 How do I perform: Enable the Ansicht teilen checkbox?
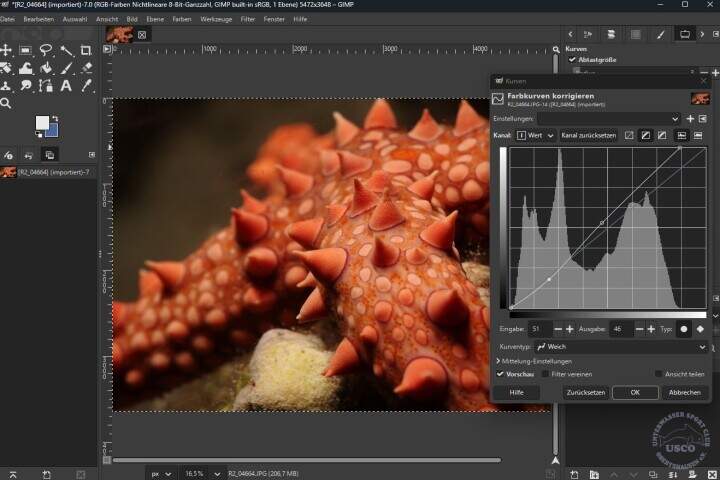pyautogui.click(x=658, y=374)
